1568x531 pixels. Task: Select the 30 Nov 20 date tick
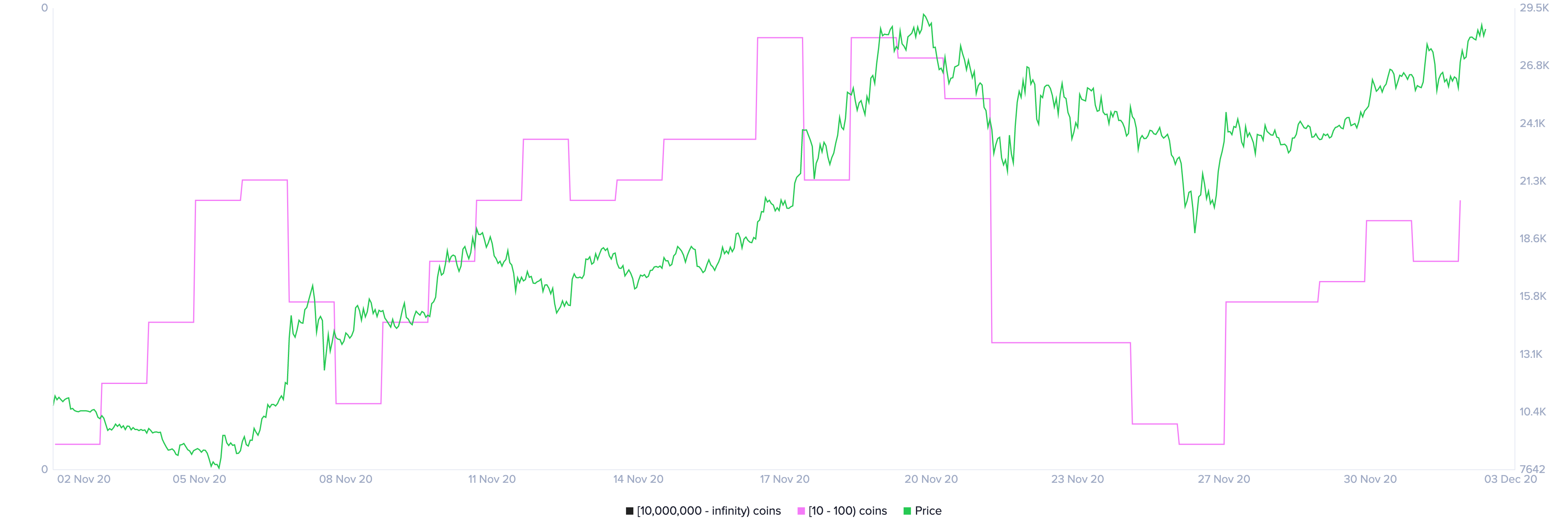pyautogui.click(x=1370, y=479)
